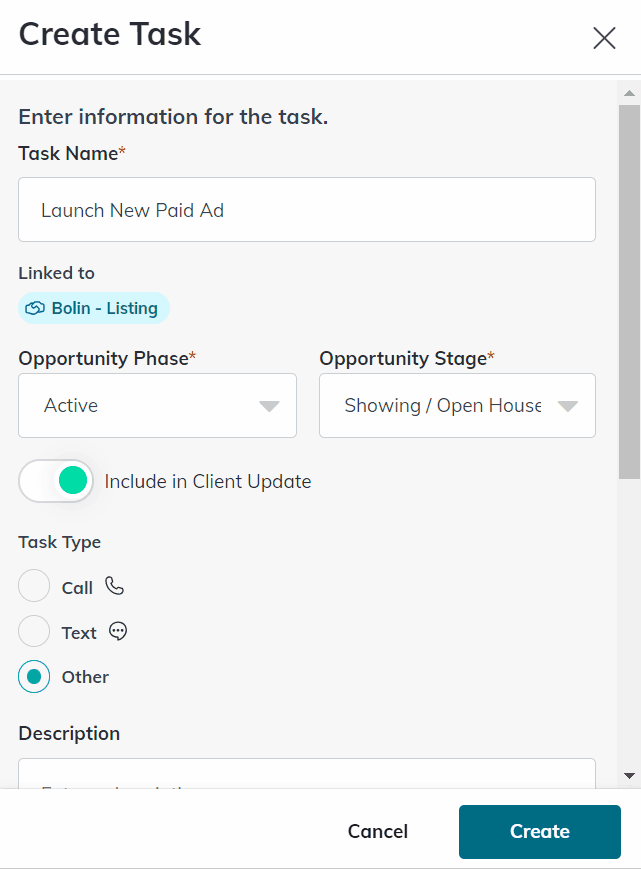The height and width of the screenshot is (869, 641).
Task: Open the Bolin - Listing link
Action: (93, 308)
